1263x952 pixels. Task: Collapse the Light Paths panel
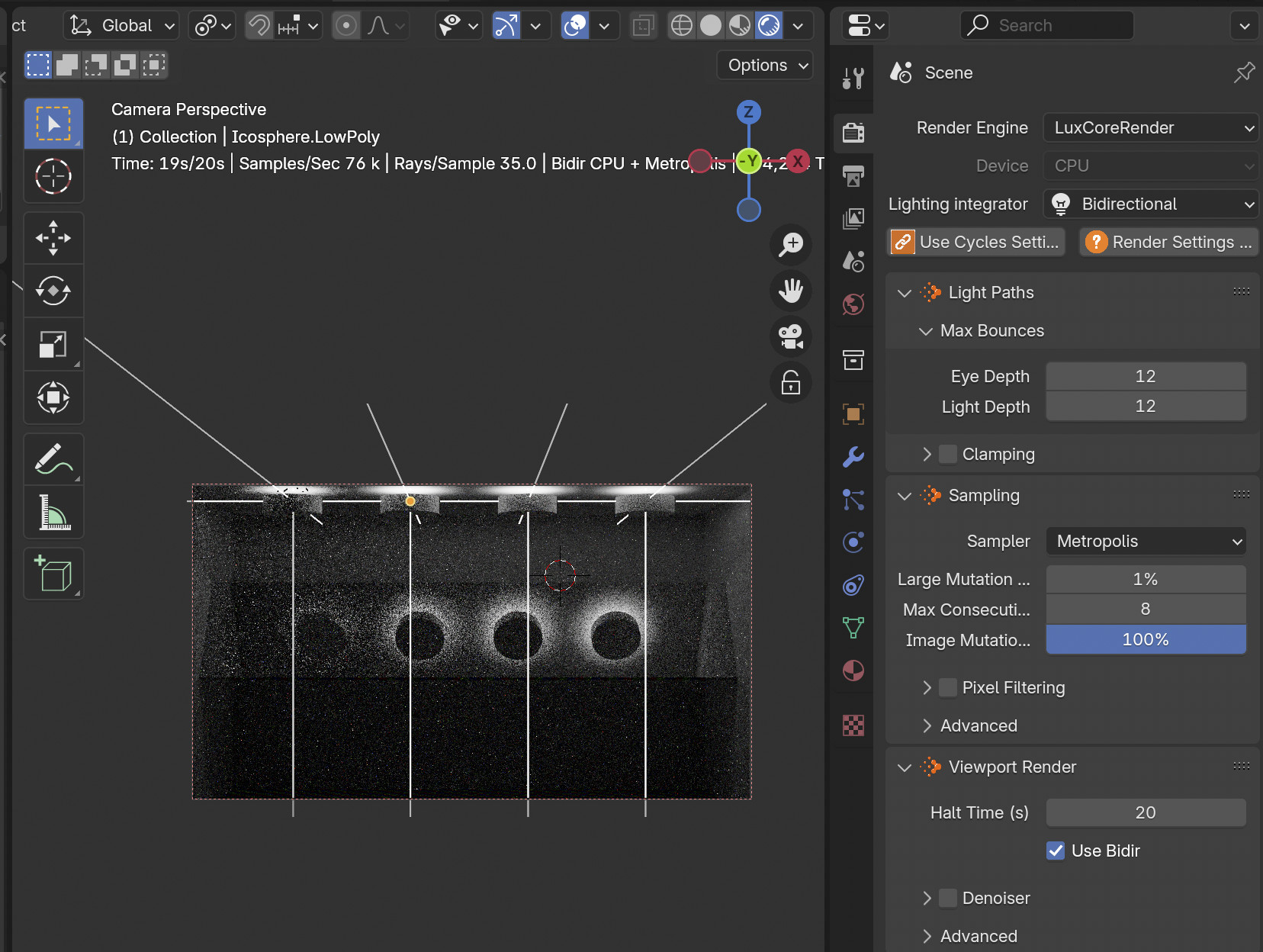pos(905,293)
